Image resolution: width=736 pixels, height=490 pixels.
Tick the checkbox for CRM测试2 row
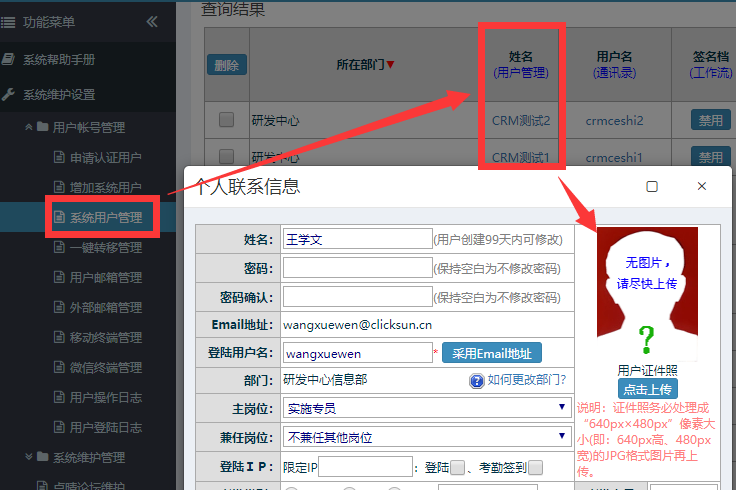pos(227,120)
